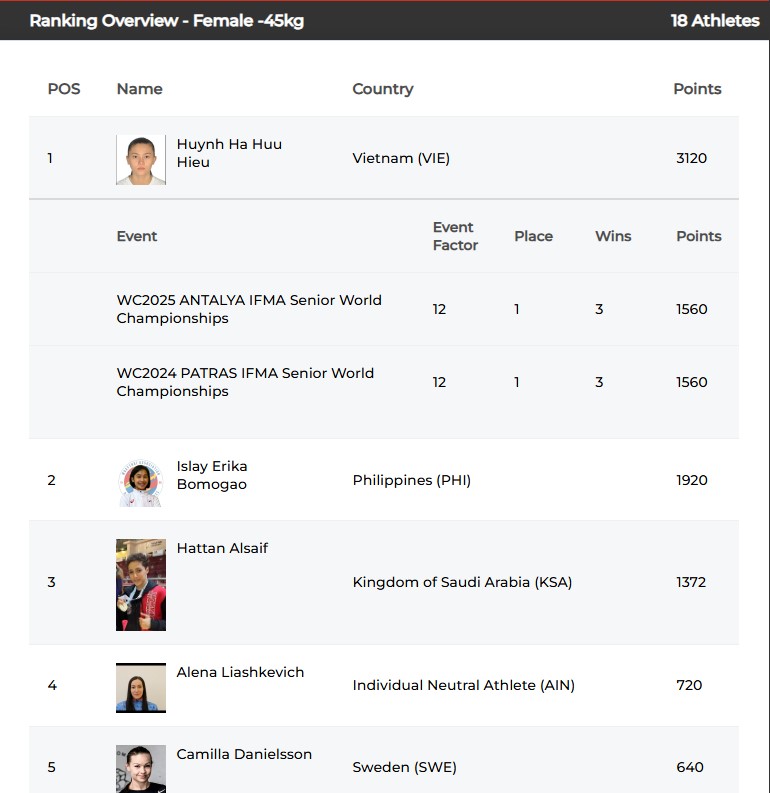Select the WC2024 PATRAS World Championships event

[x=245, y=382]
